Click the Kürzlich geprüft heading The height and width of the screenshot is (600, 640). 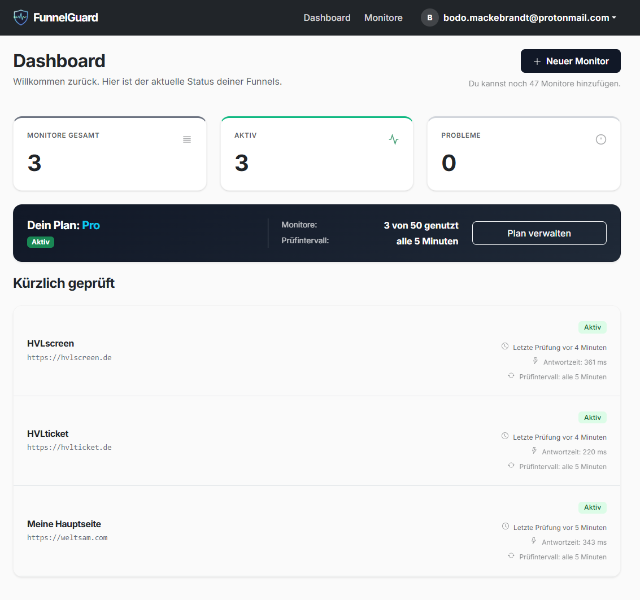(64, 283)
